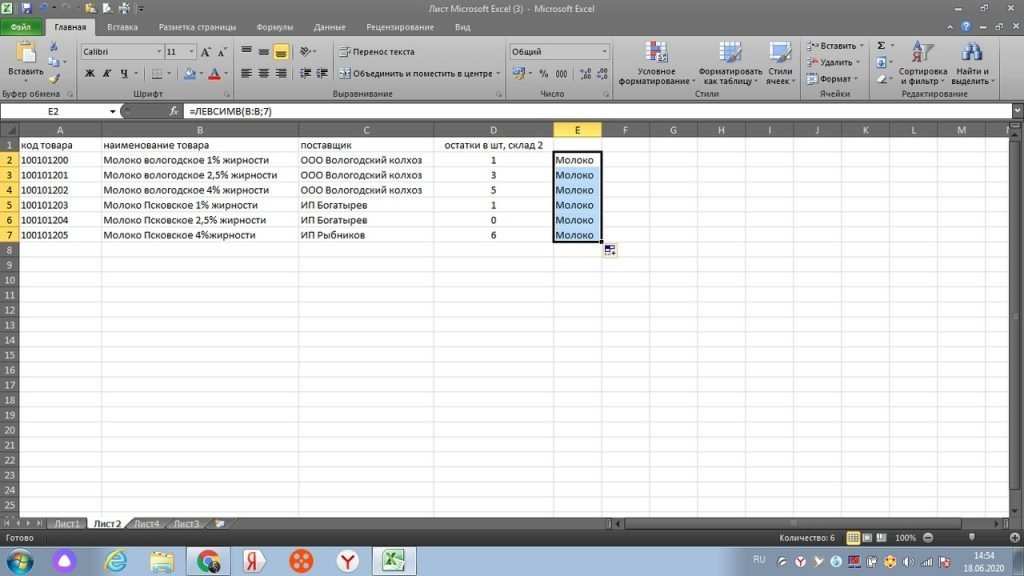1024x576 pixels.
Task: Open Условное форматирование menu
Action: point(656,63)
